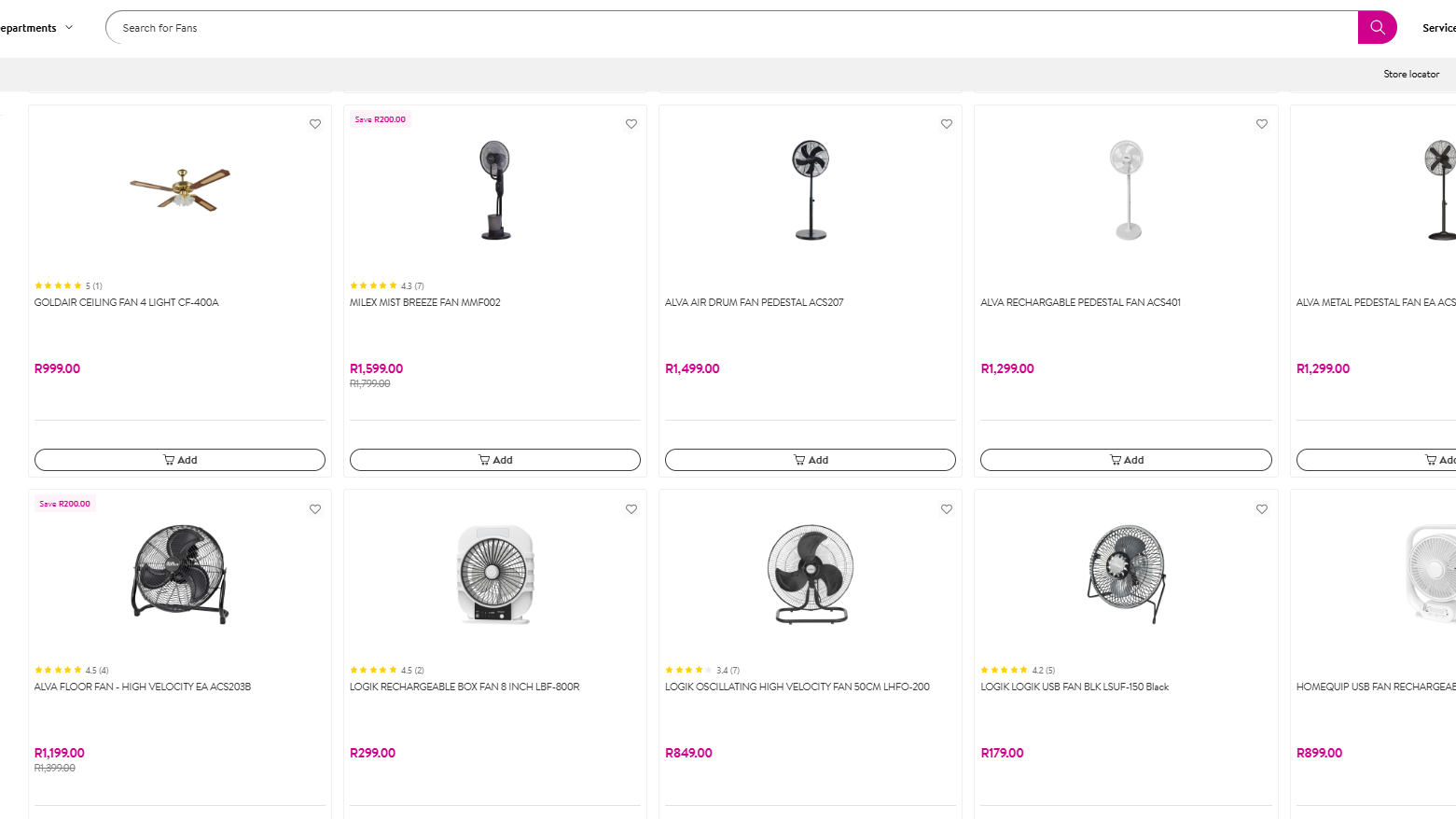1456x819 pixels.
Task: Add Milex Mist Breeze Fan to cart
Action: 495,460
